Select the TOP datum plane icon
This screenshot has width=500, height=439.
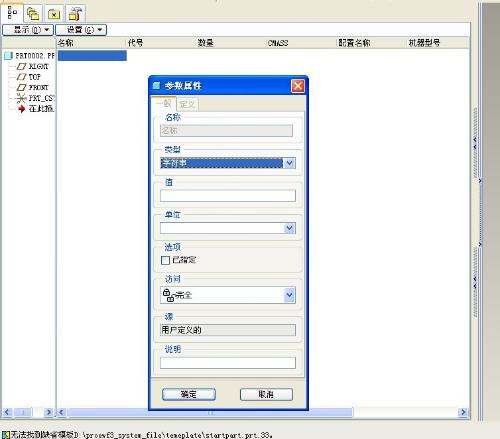22,77
